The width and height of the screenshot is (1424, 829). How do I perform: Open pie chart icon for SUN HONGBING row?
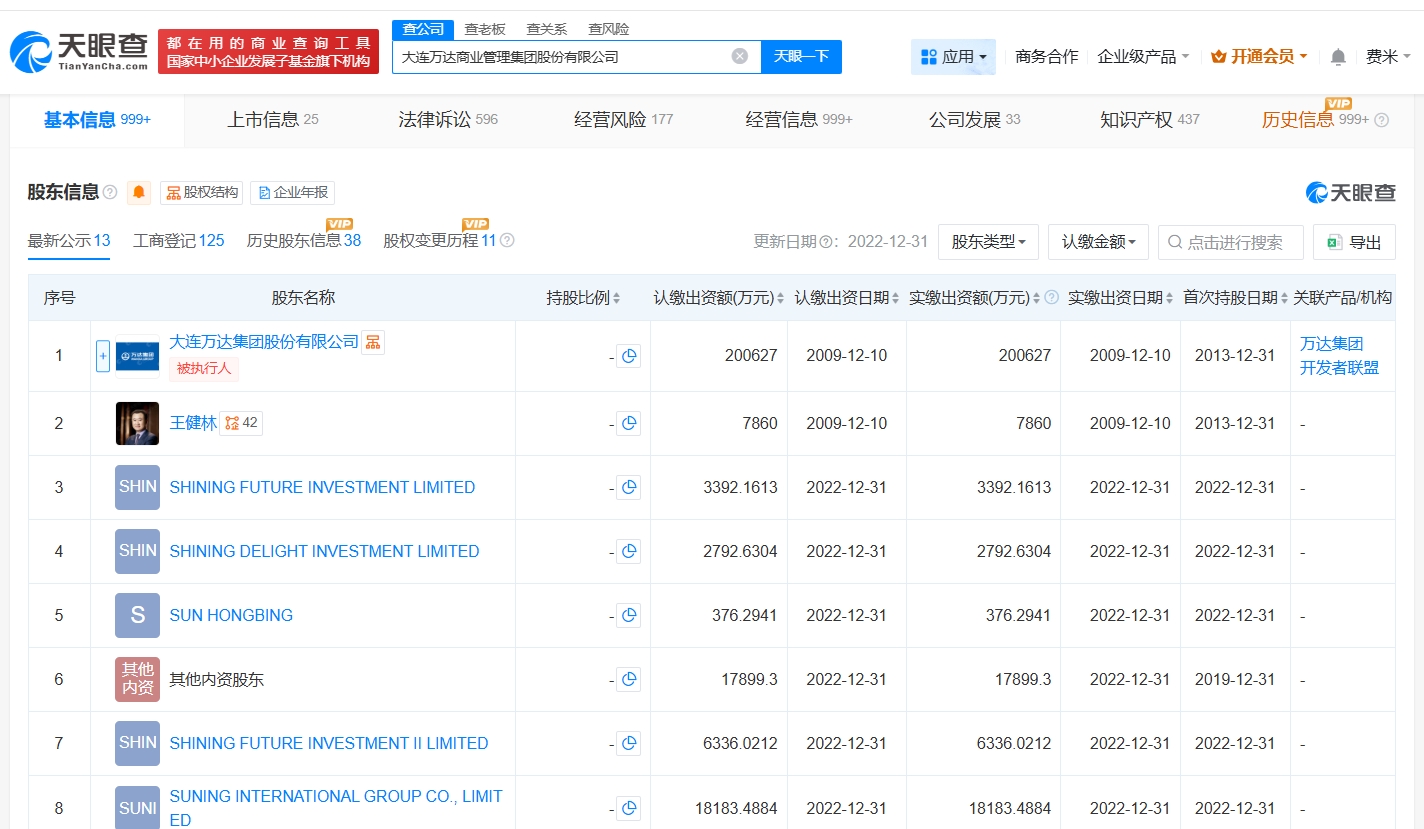point(628,615)
